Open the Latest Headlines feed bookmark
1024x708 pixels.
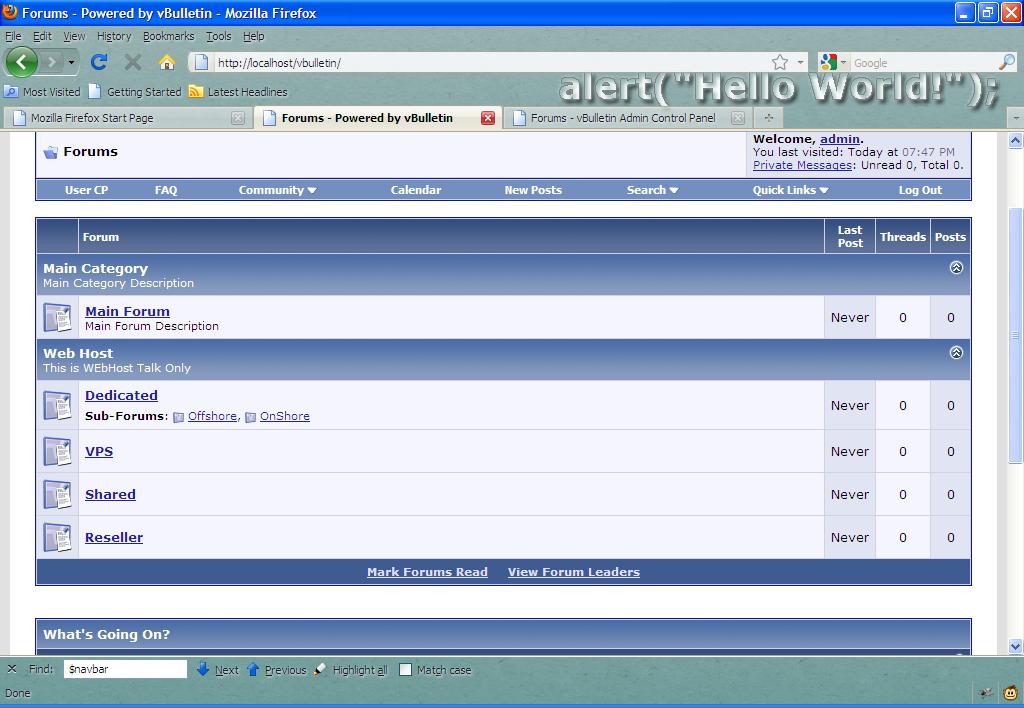pyautogui.click(x=238, y=92)
